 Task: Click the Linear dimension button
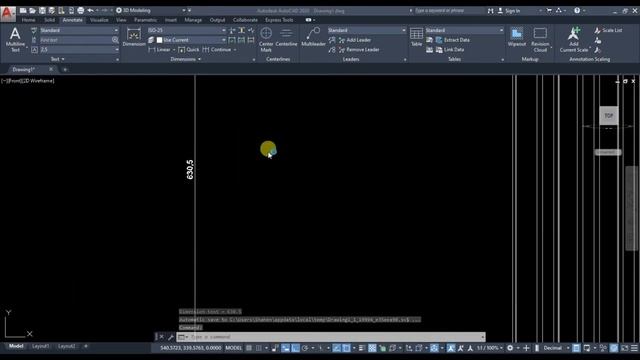click(160, 50)
